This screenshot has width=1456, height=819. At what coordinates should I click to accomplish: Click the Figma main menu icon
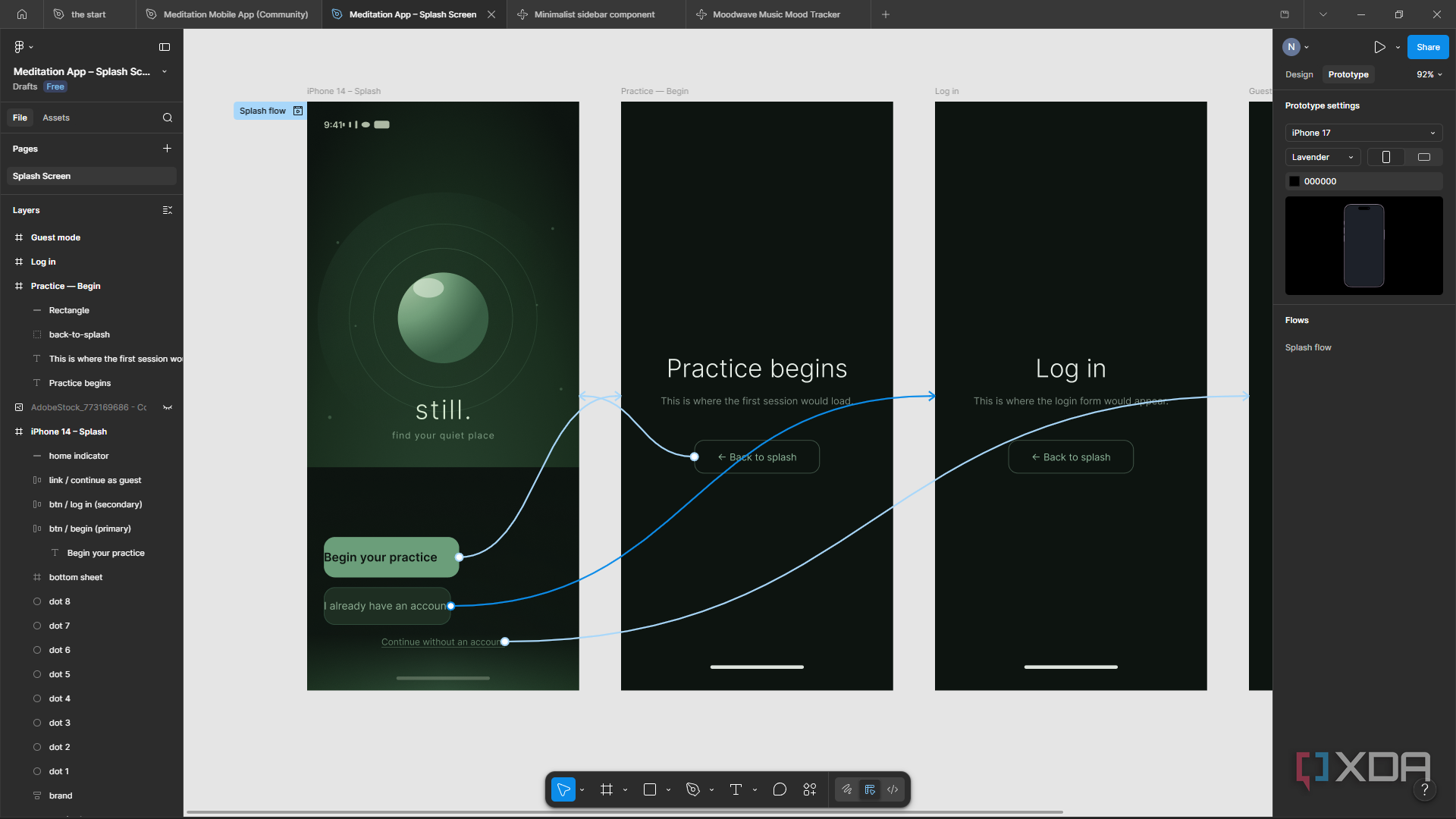coord(20,47)
